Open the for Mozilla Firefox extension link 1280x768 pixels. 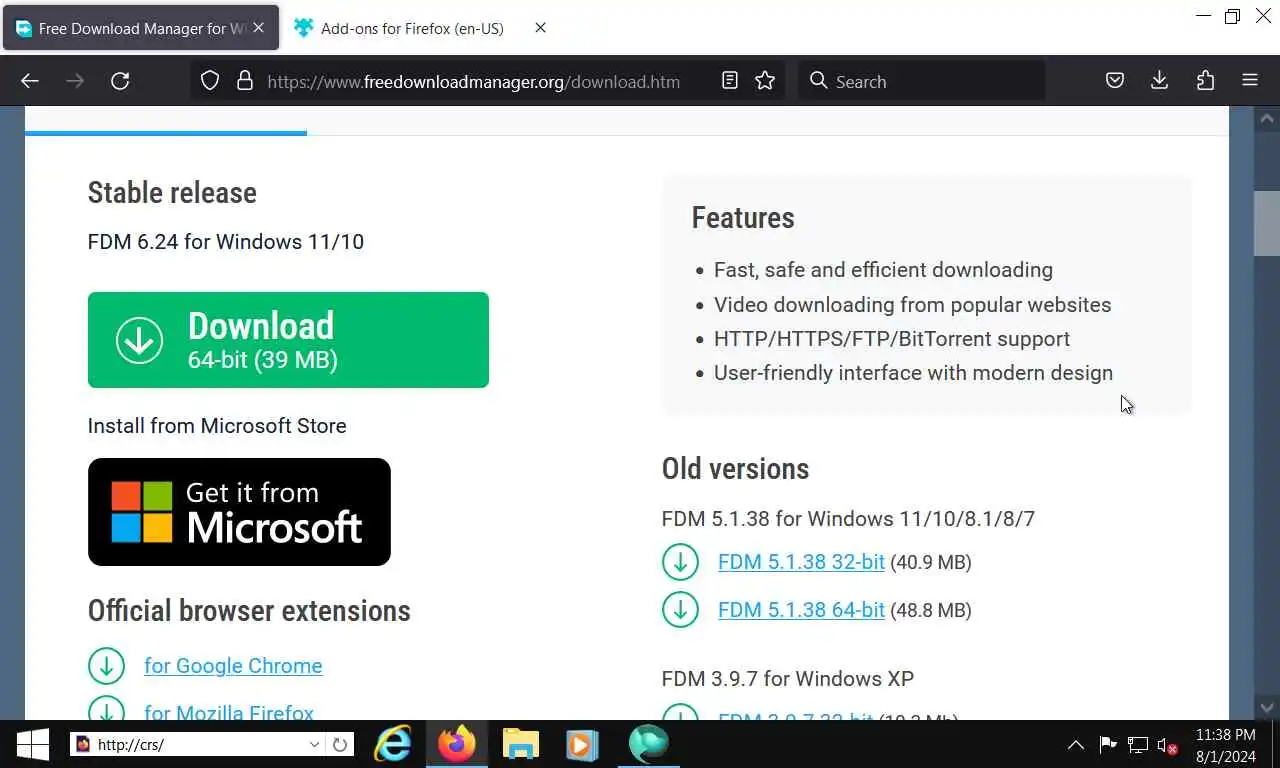[x=229, y=712]
